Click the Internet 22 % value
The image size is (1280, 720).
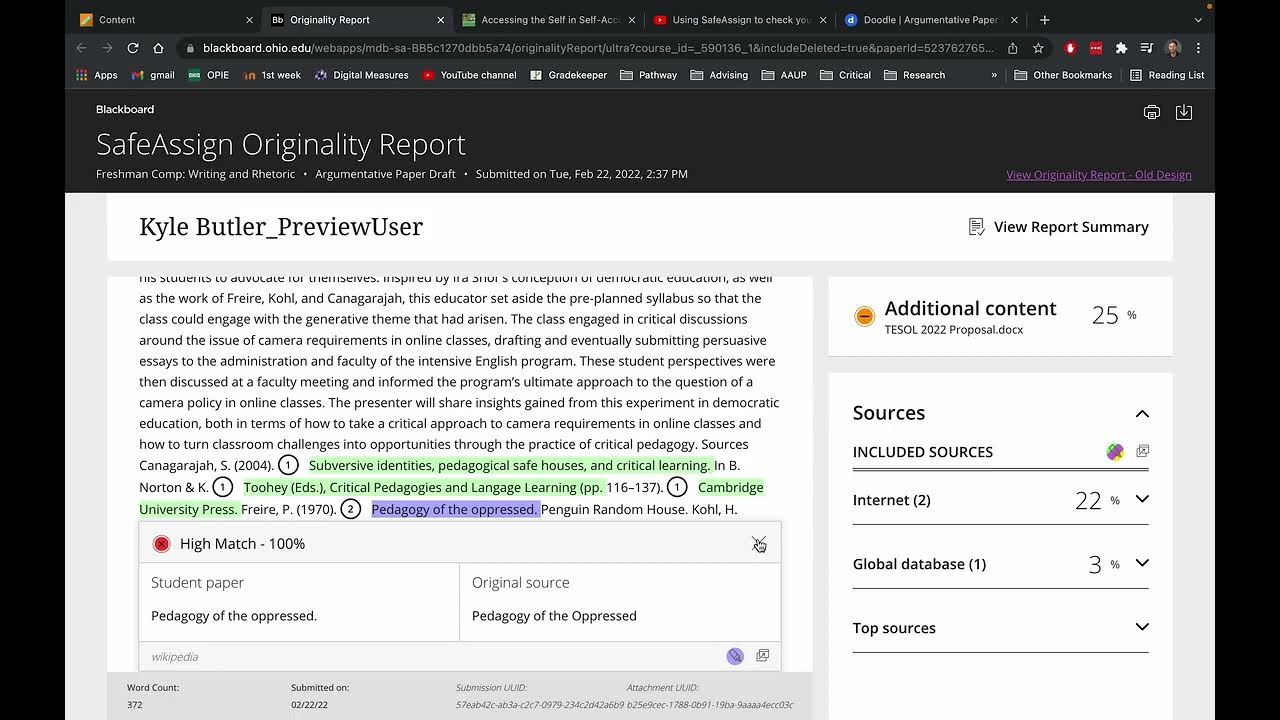click(x=1097, y=500)
